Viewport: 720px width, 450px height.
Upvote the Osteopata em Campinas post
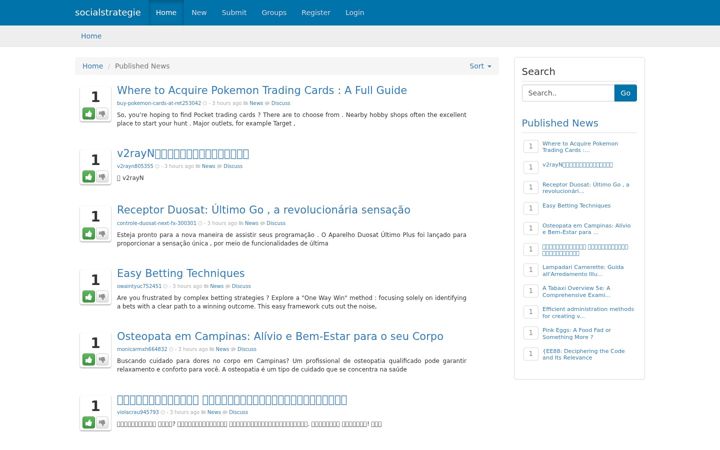pos(89,360)
